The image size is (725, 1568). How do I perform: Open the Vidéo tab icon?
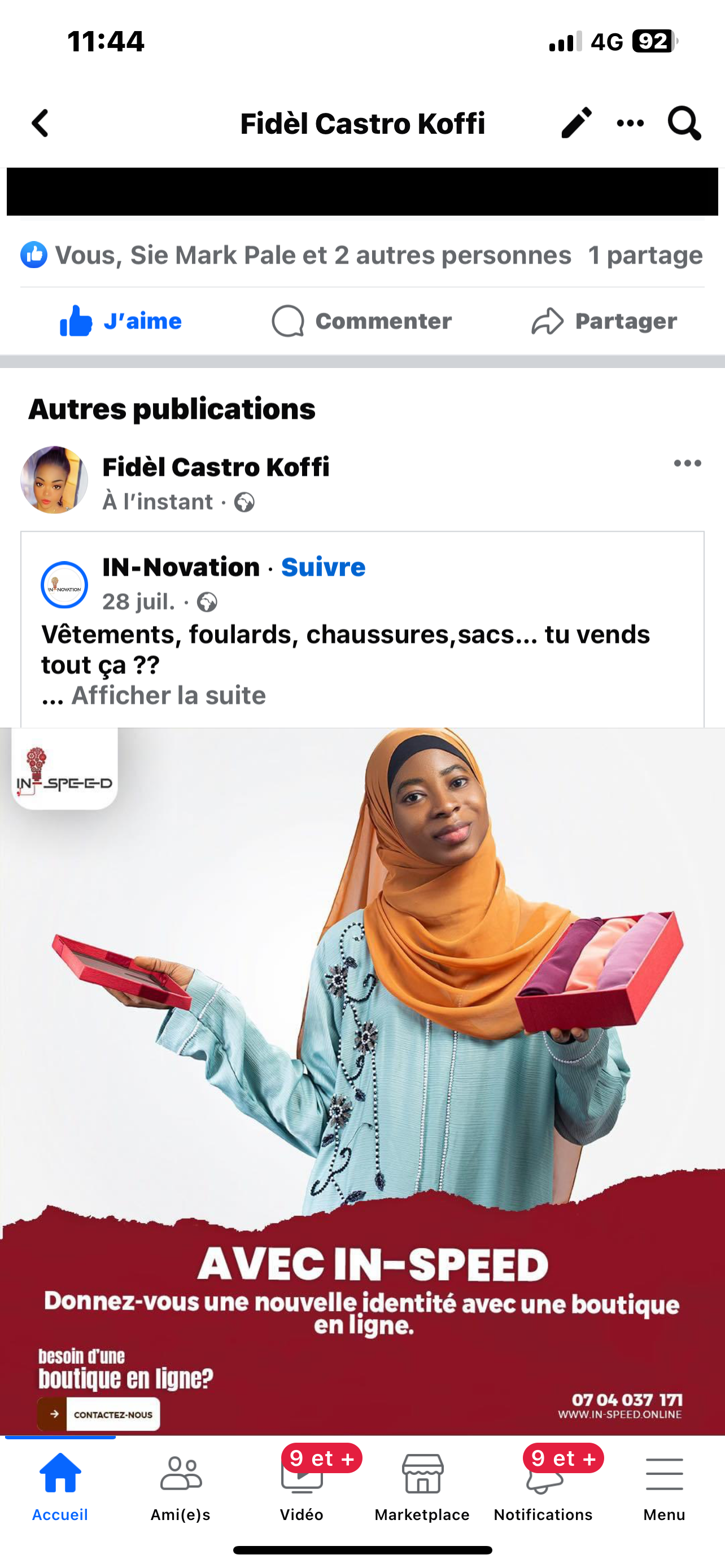[x=302, y=1486]
